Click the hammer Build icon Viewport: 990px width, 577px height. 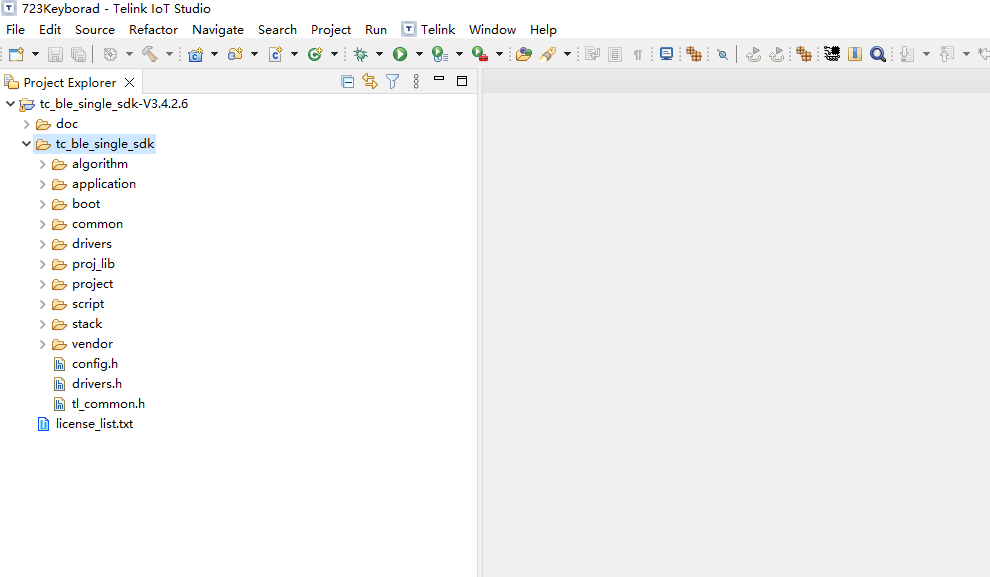click(x=150, y=54)
